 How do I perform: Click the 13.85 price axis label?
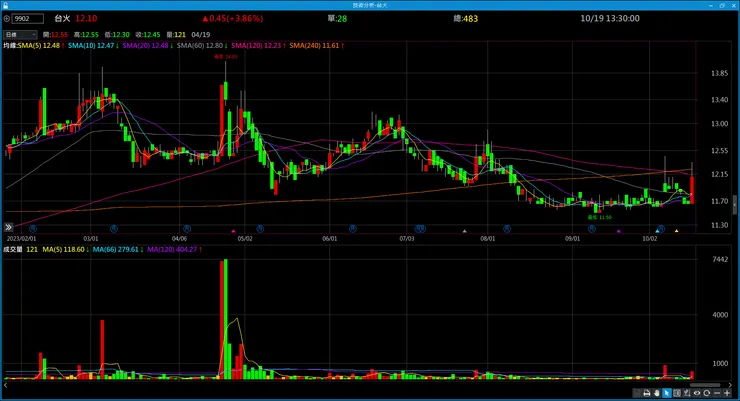click(x=719, y=73)
